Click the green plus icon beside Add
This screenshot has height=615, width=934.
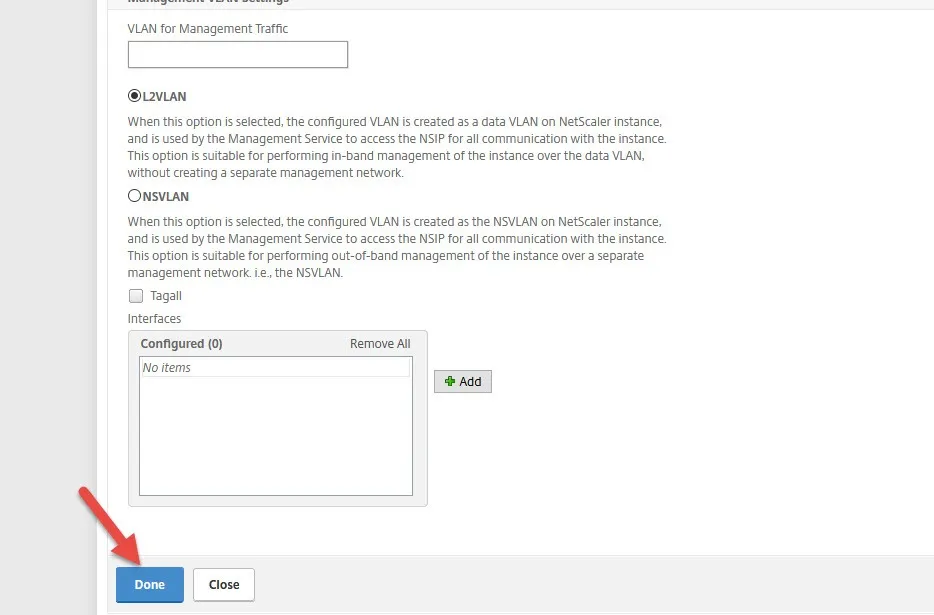pyautogui.click(x=450, y=382)
